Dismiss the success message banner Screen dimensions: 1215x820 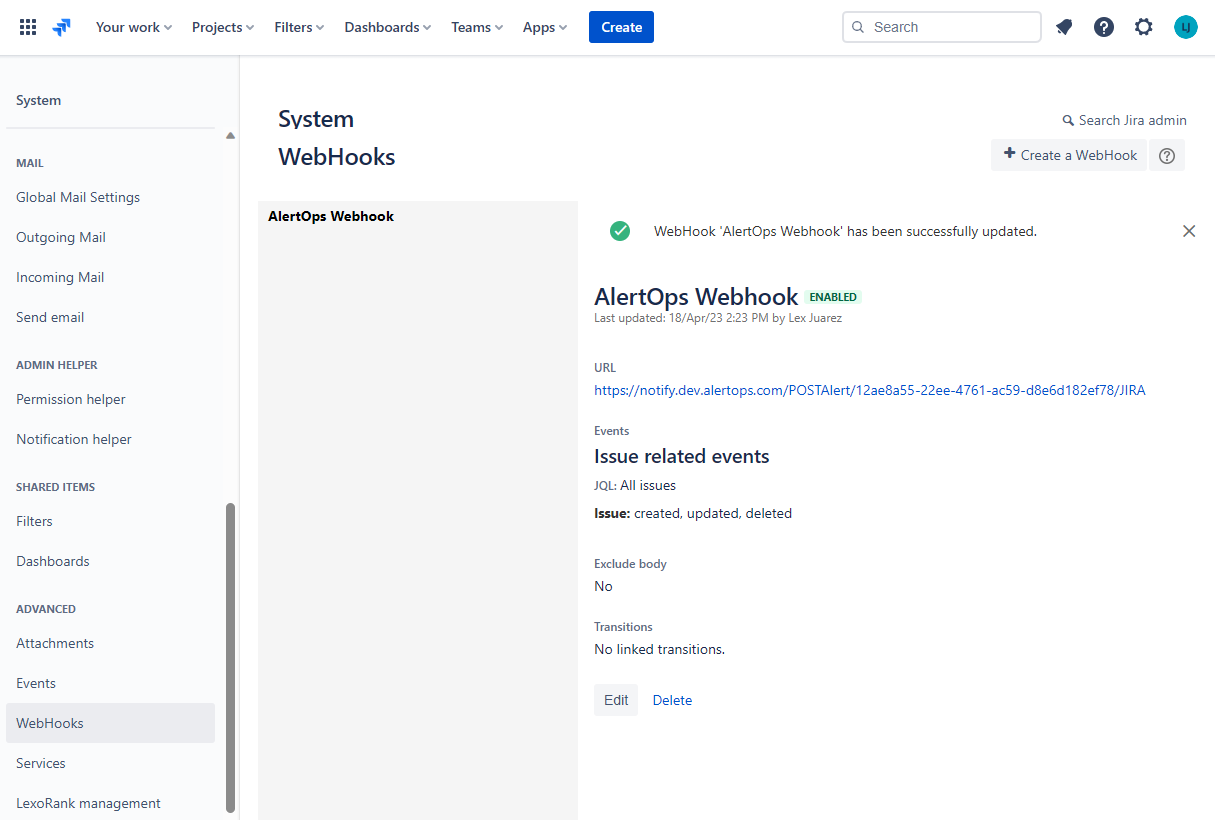point(1189,231)
